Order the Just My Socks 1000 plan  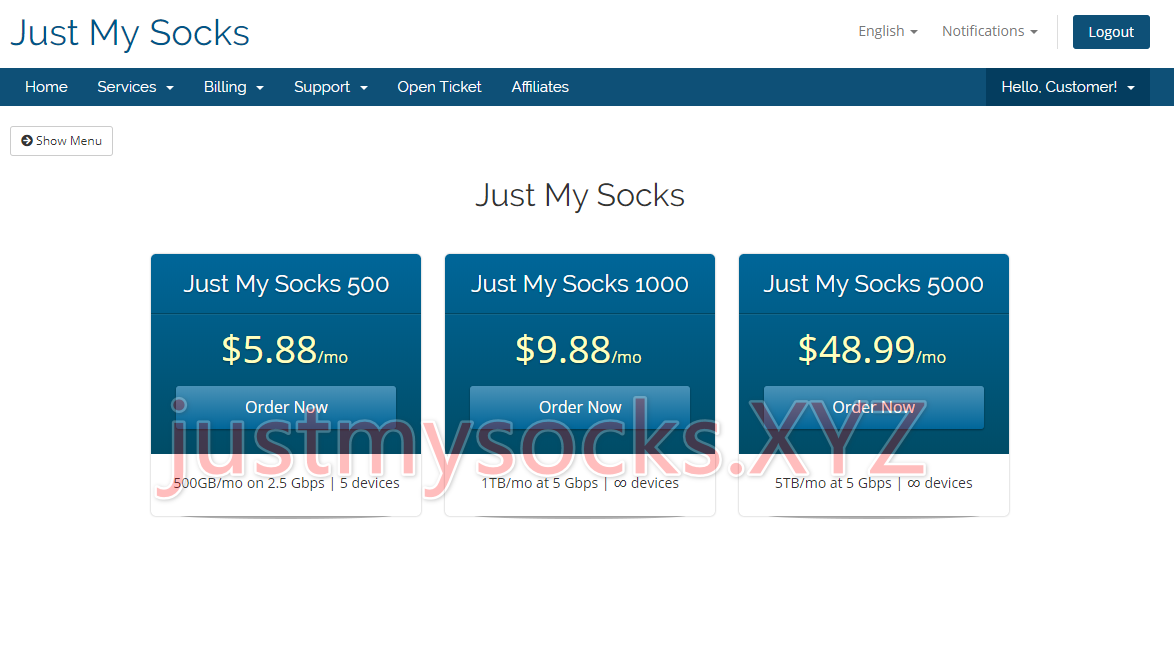580,407
